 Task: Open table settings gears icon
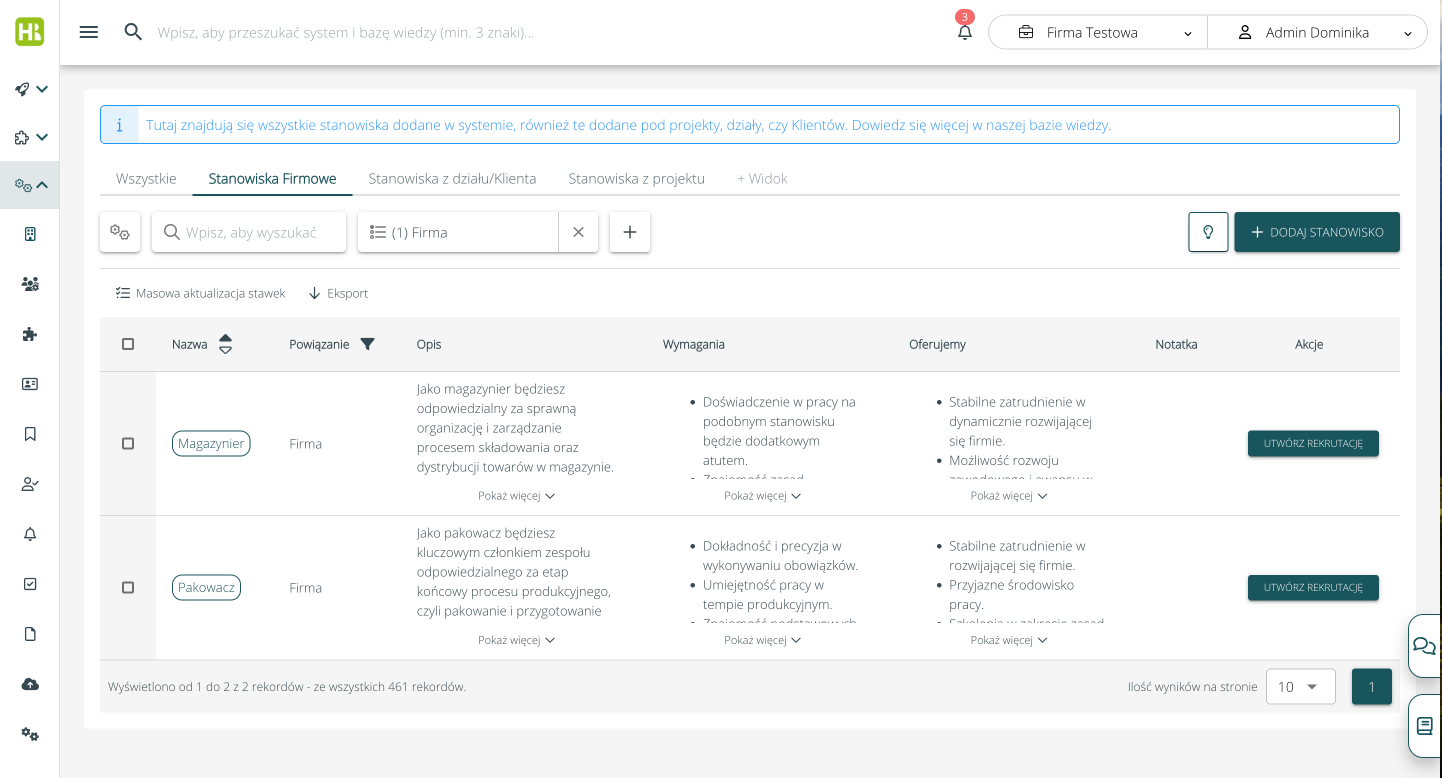tap(120, 232)
